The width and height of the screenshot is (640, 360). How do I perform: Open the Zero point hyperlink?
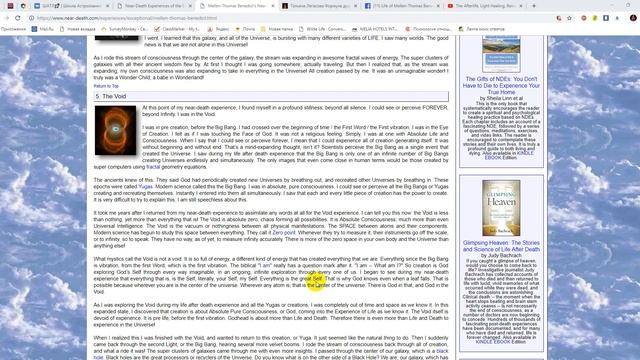point(284,233)
